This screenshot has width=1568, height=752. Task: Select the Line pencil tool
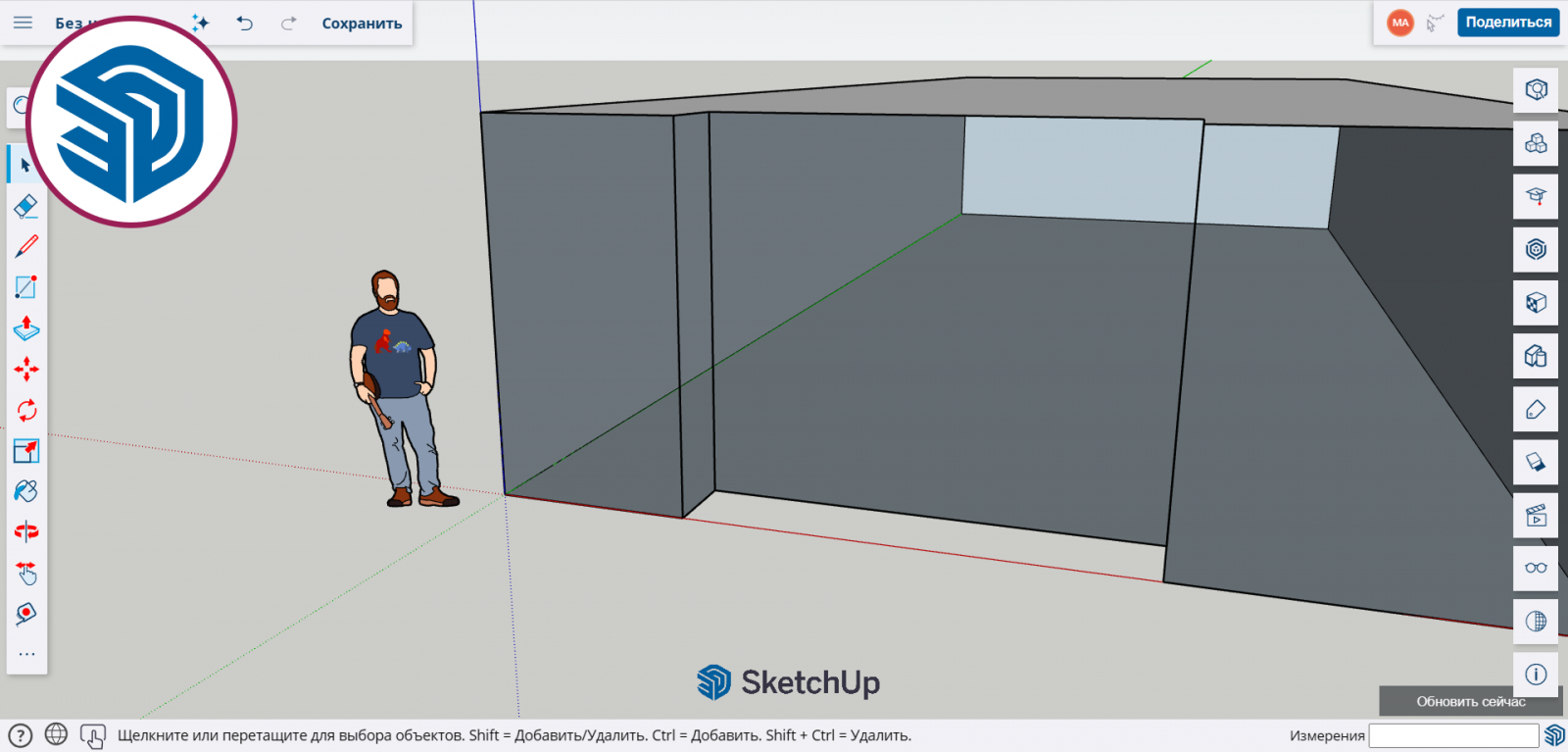[x=26, y=246]
